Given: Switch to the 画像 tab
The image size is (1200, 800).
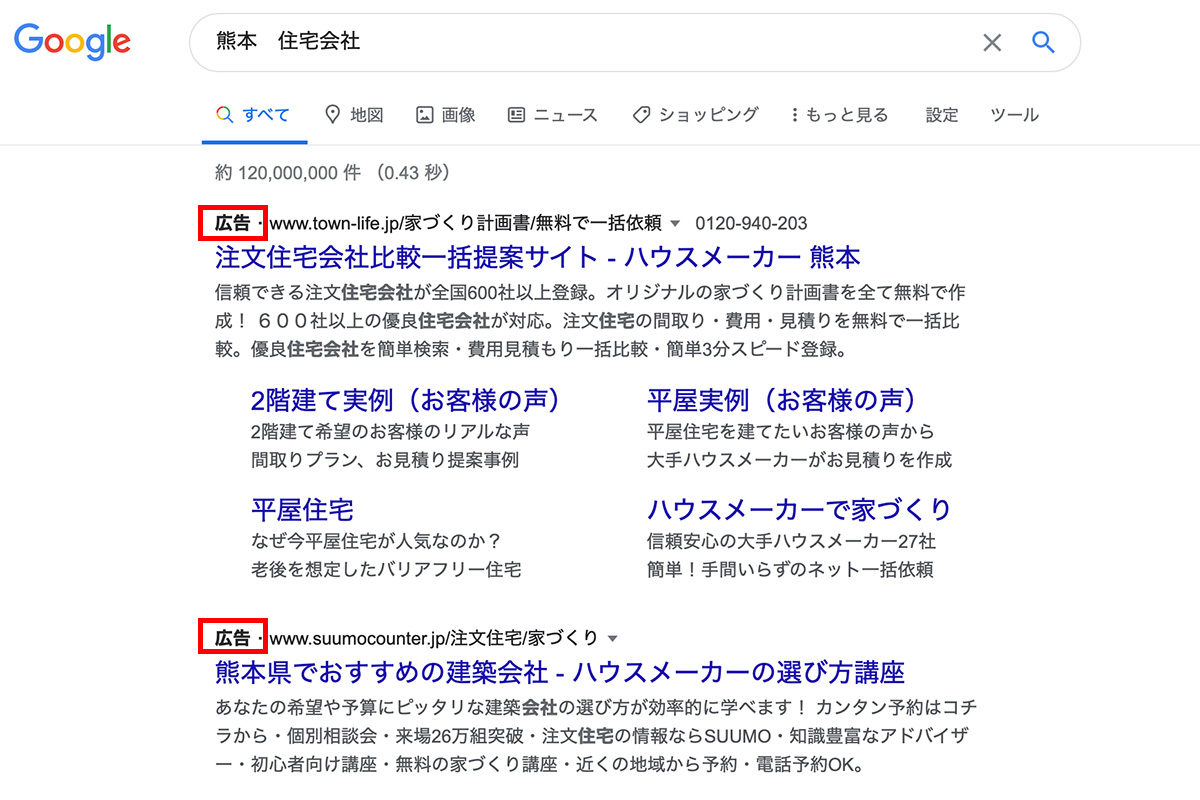Looking at the screenshot, I should coord(446,115).
